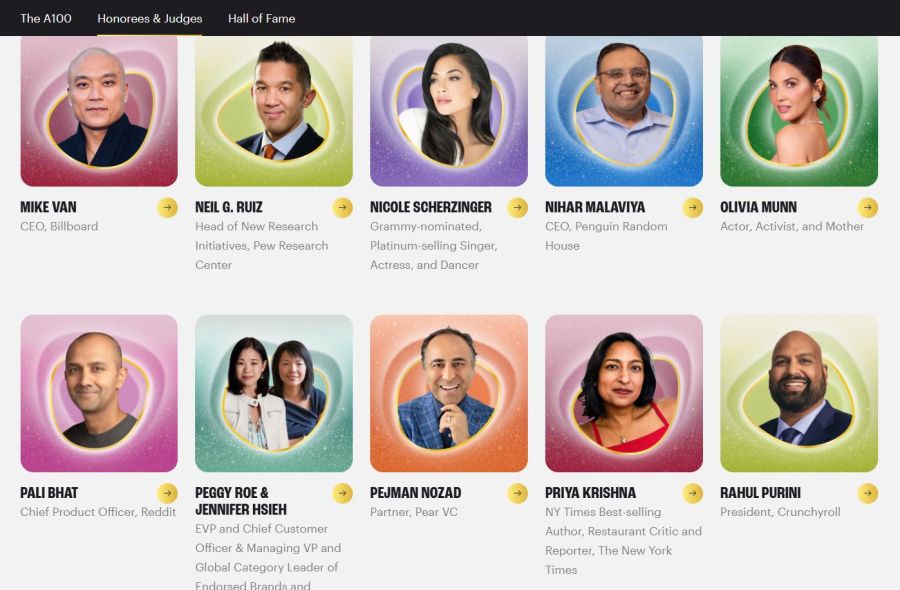The width and height of the screenshot is (900, 590).
Task: Click the yellow arrow next to Pali Bhat
Action: pyautogui.click(x=168, y=493)
